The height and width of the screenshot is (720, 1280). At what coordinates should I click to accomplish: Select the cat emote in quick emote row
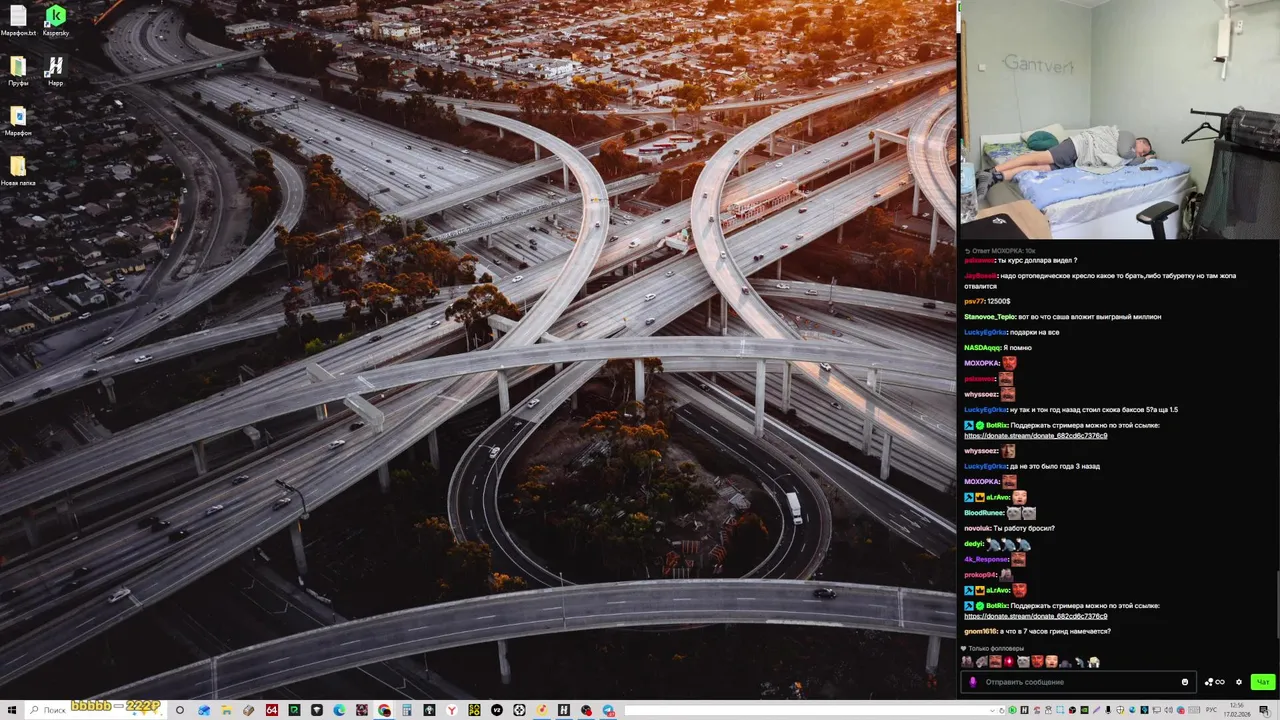pos(1023,662)
